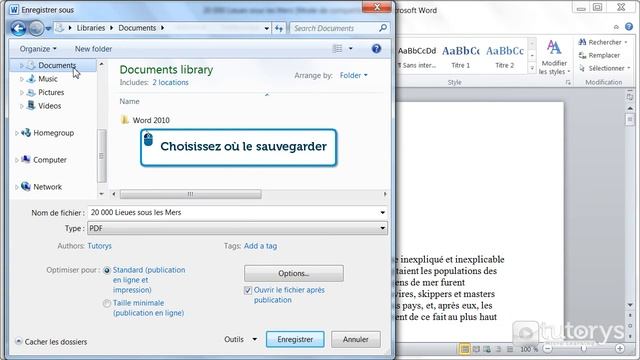Open the address bar history dropdown
Screen dimensions: 640x360
(x=267, y=28)
